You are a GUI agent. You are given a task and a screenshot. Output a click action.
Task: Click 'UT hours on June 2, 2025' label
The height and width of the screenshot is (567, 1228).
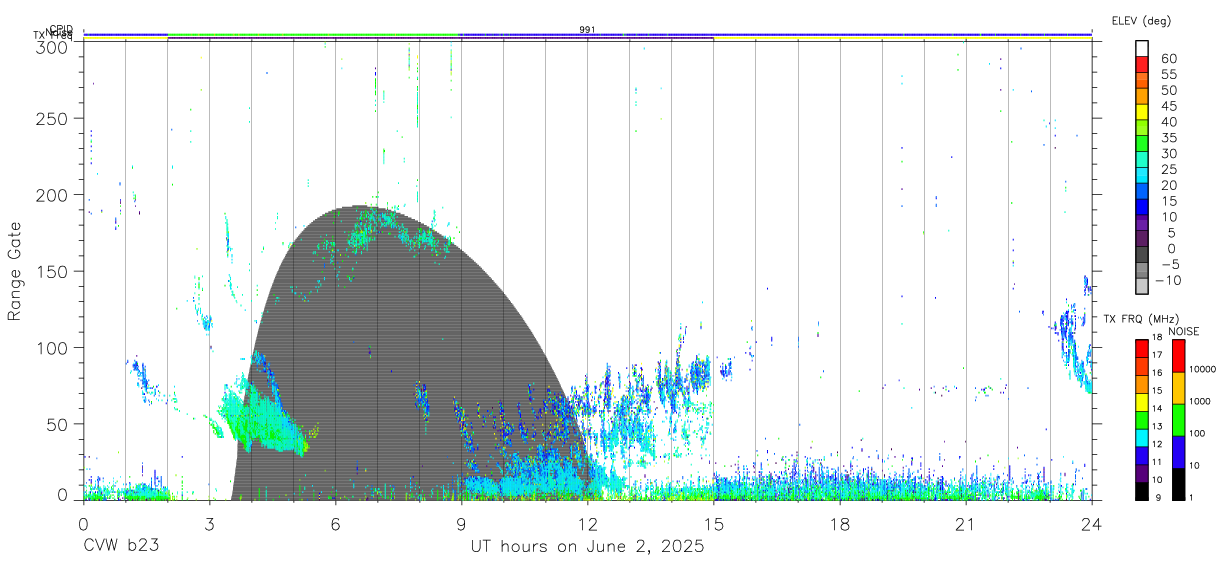point(588,547)
